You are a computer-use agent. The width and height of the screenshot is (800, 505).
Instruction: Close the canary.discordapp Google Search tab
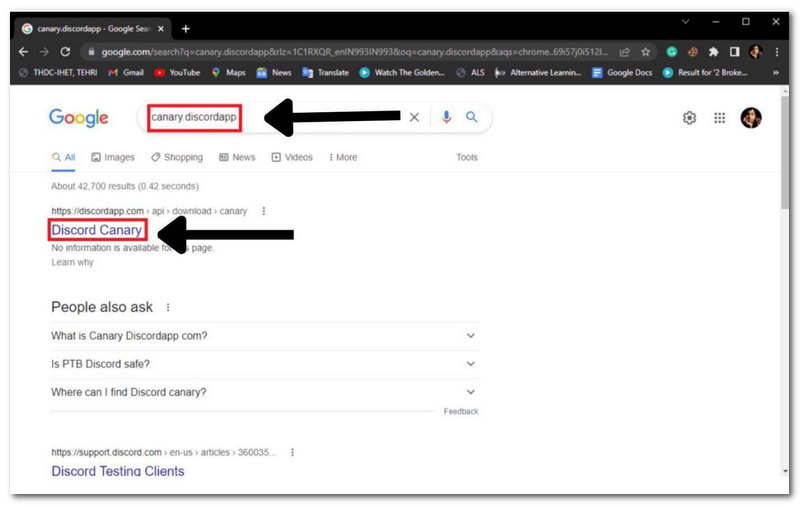[x=161, y=29]
